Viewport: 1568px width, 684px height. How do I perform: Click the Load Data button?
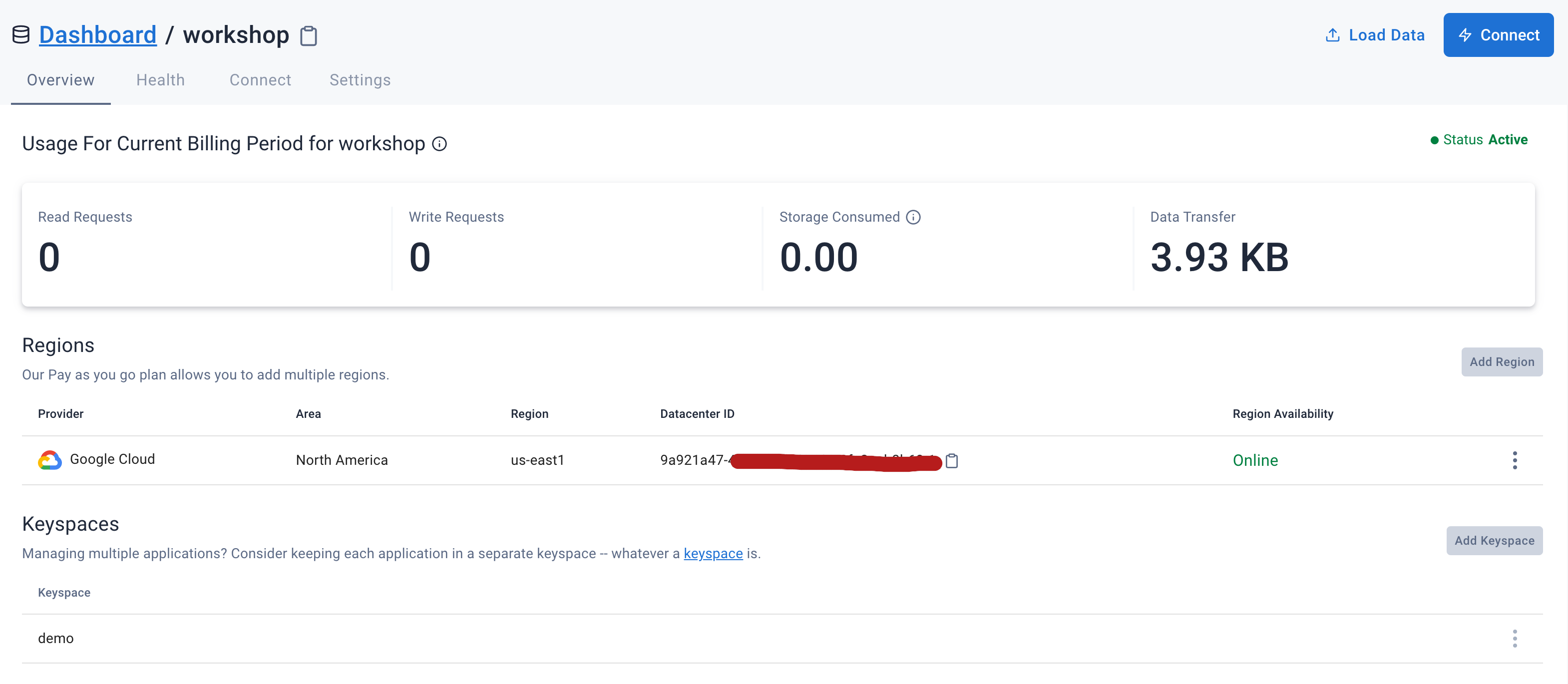tap(1375, 34)
